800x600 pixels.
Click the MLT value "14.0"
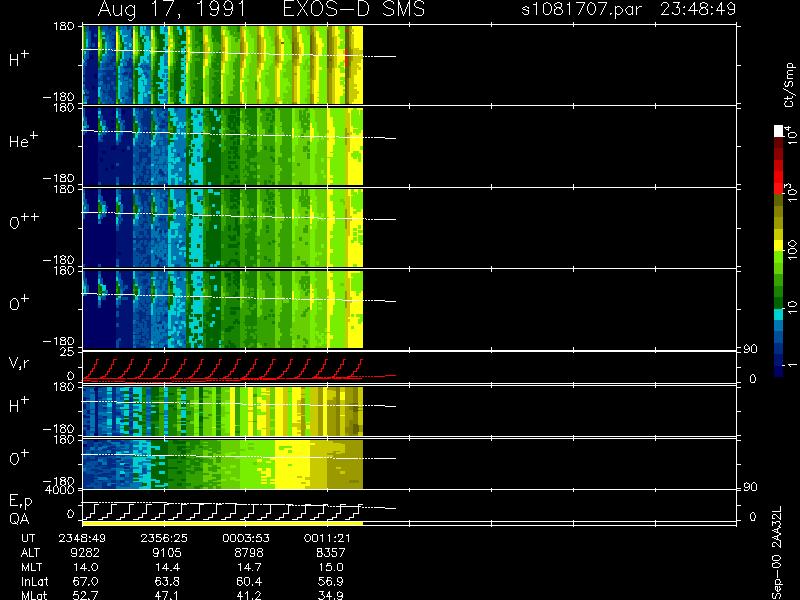(x=86, y=567)
